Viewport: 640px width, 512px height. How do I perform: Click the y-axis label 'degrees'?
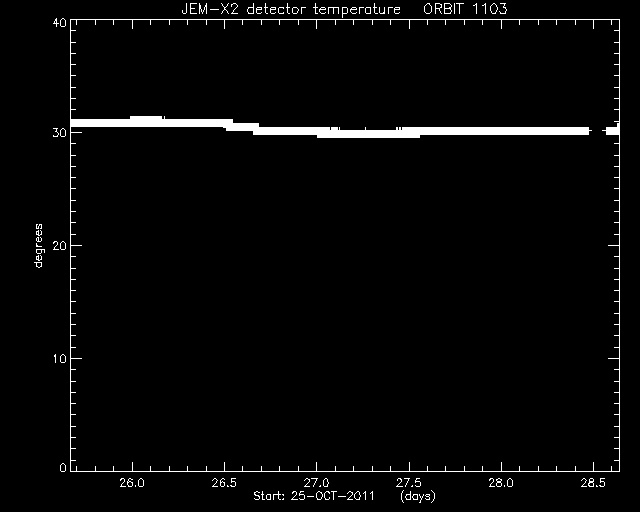tap(38, 246)
